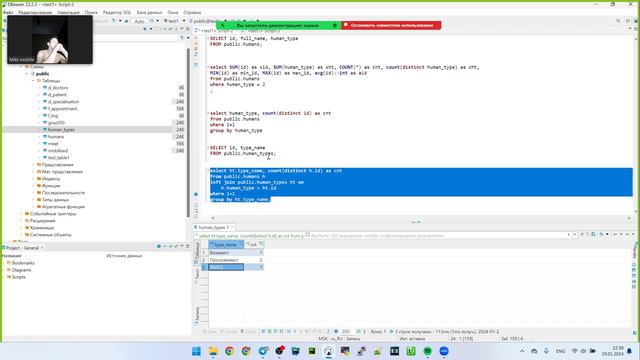Collapse the public schema node

pos(28,74)
